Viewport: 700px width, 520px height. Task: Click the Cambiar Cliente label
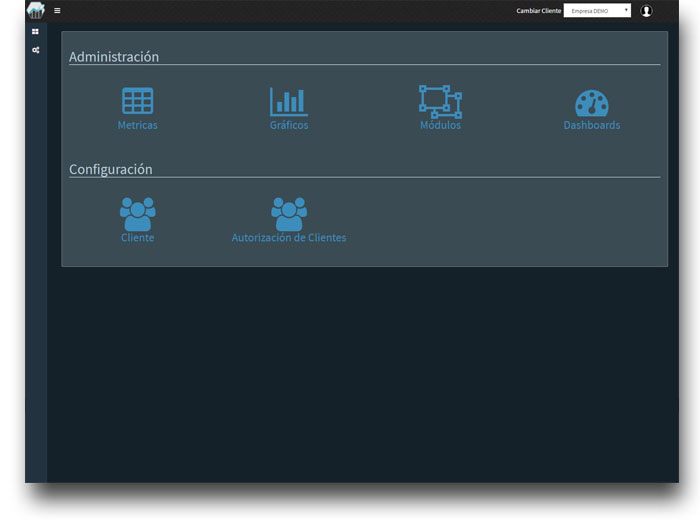pyautogui.click(x=538, y=11)
